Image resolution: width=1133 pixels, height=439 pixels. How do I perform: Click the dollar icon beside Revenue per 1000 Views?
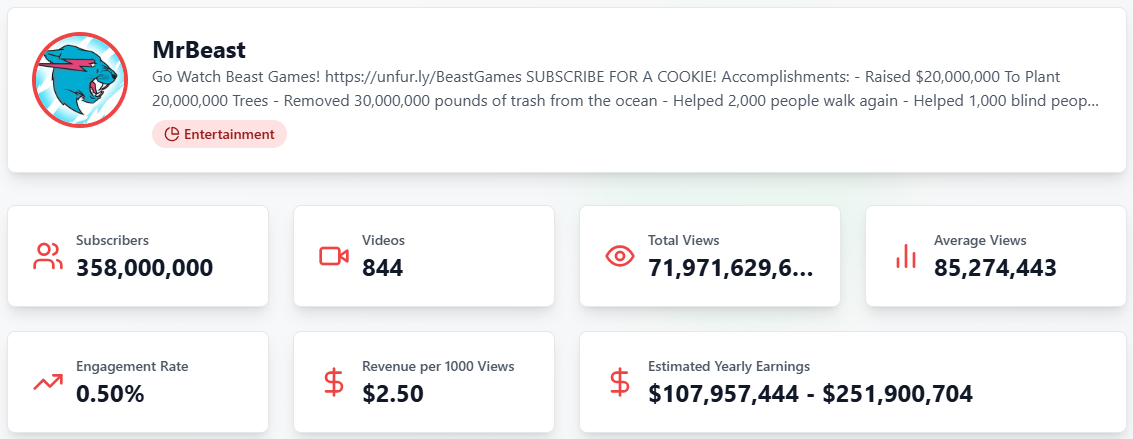click(334, 382)
